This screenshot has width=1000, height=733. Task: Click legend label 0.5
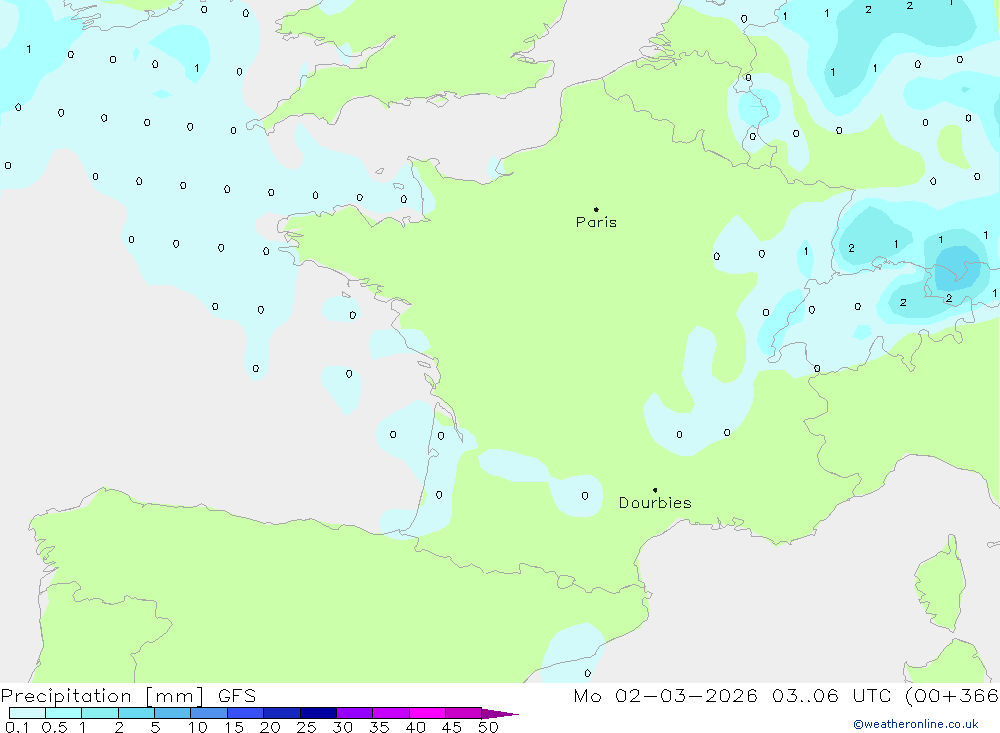(x=54, y=727)
